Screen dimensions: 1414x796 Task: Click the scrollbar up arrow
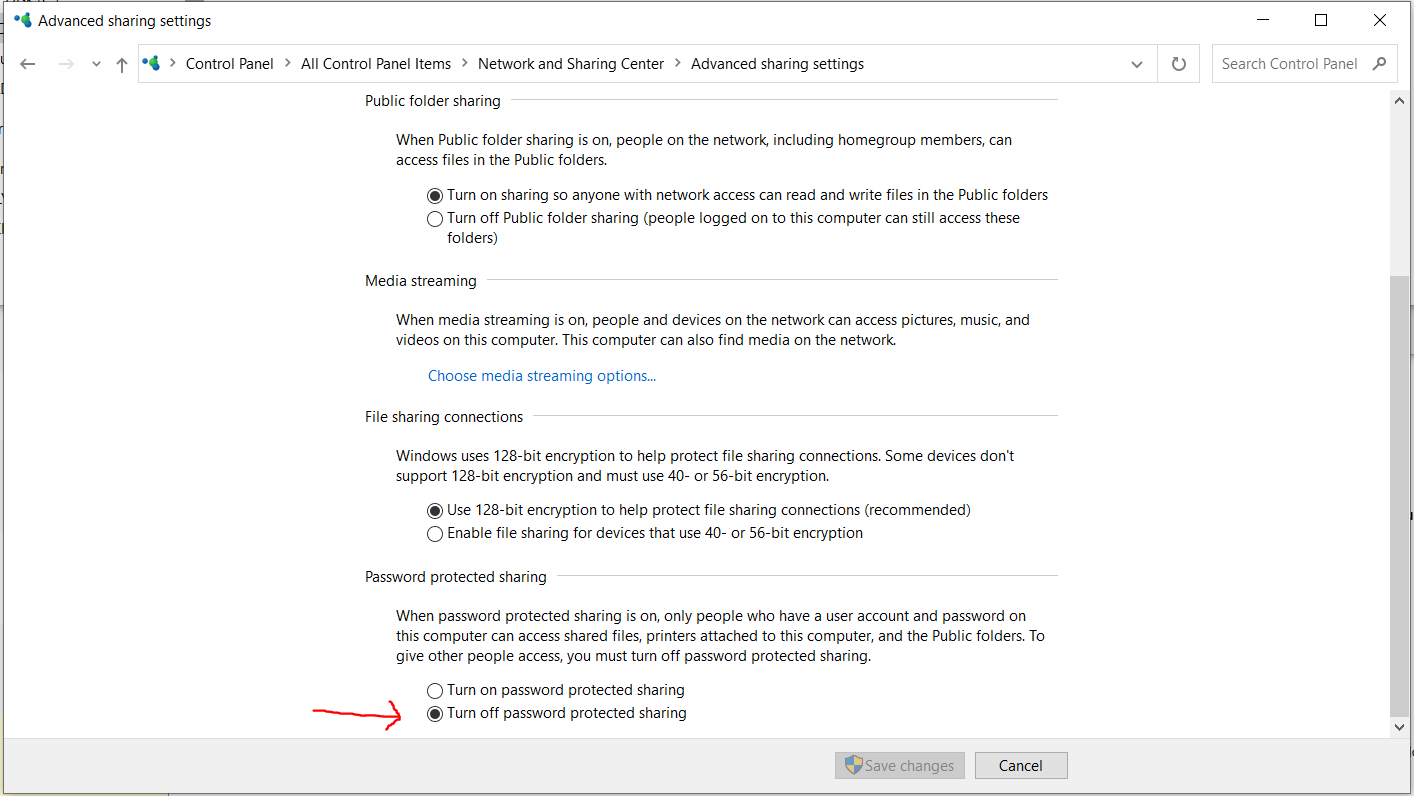pos(1400,99)
